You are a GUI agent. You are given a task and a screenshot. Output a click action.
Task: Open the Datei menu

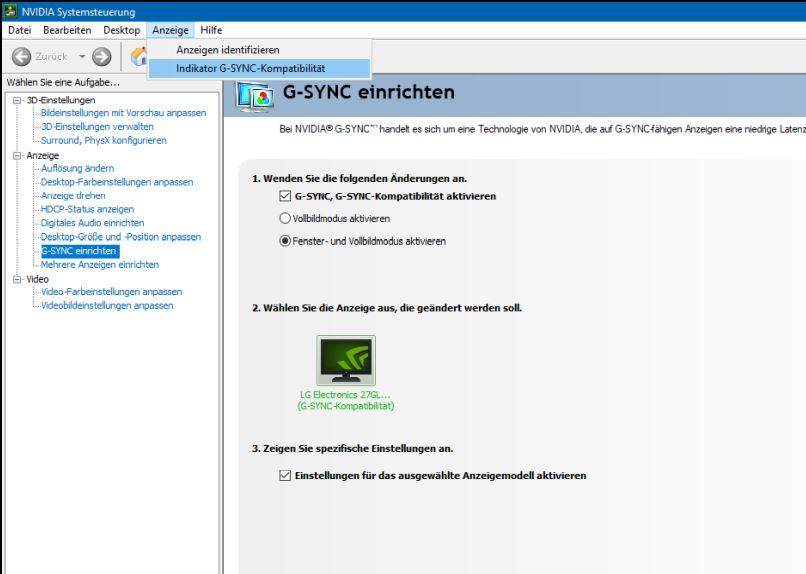pyautogui.click(x=20, y=30)
